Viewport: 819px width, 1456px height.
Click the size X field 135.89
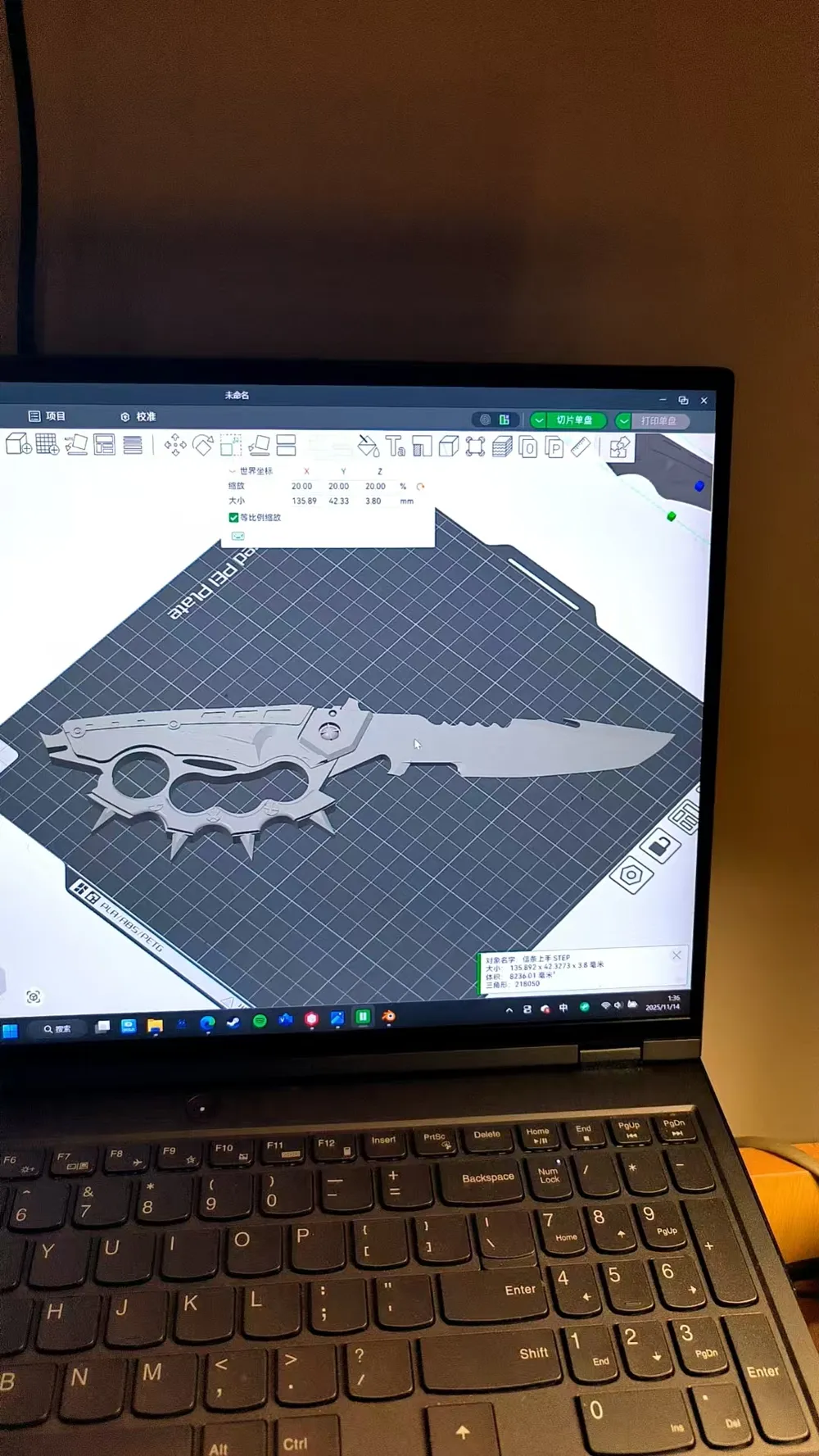[x=304, y=501]
